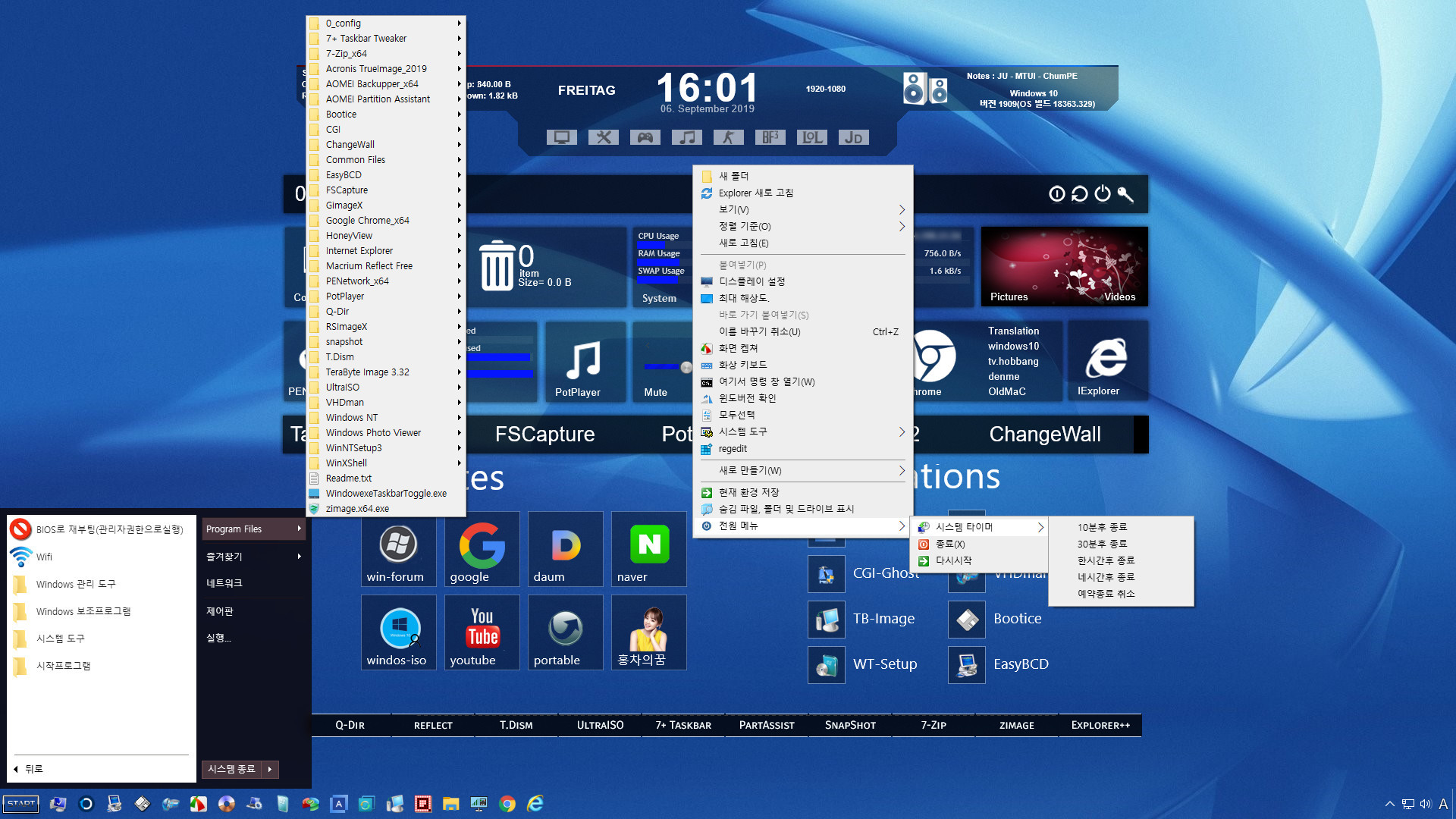Click the Q-DIR button in the bottom launcher bar
The height and width of the screenshot is (819, 1456).
350,726
